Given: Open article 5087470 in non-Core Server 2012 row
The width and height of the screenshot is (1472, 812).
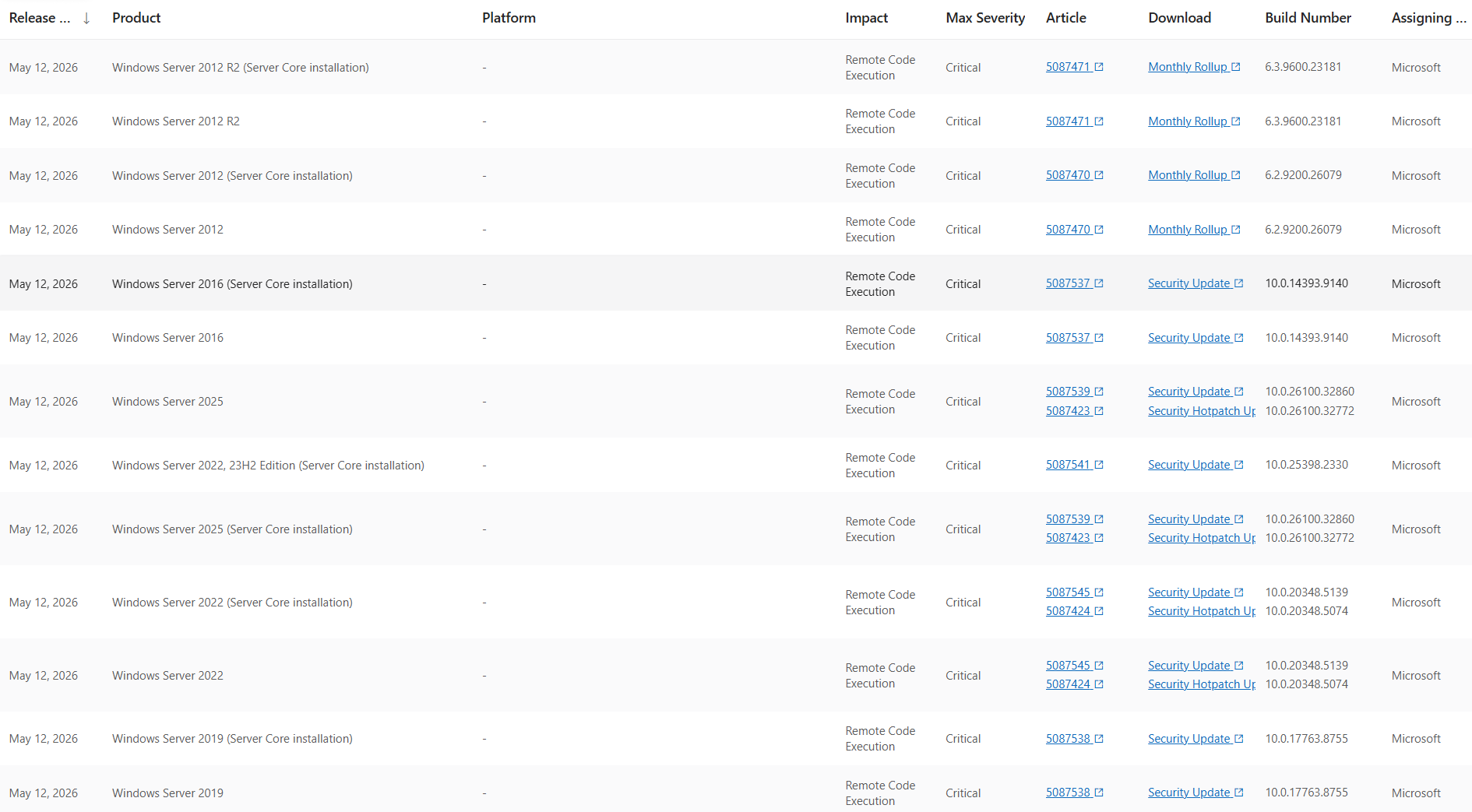Looking at the screenshot, I should pyautogui.click(x=1068, y=230).
